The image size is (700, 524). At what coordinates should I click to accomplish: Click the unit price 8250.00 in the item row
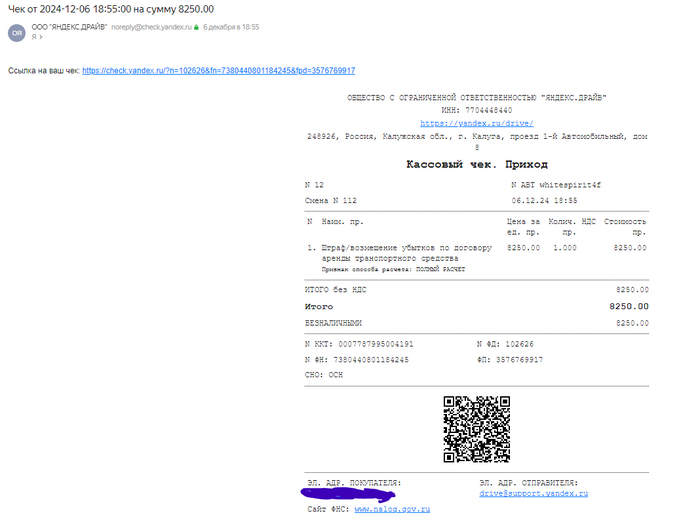(x=523, y=248)
